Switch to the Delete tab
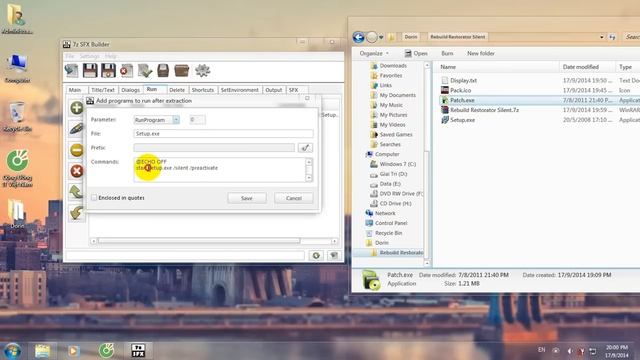640x360 pixels. click(177, 90)
